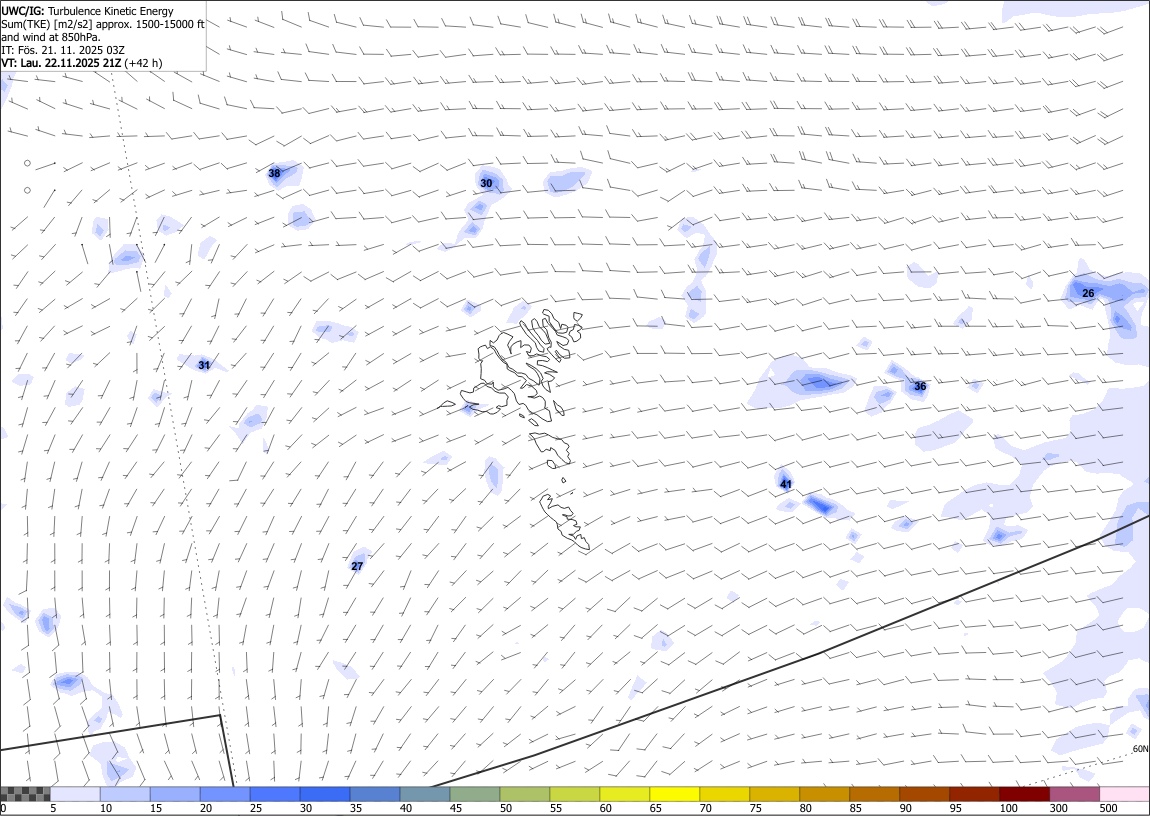Click the 80–85 orange legend swatch
This screenshot has height=816, width=1150.
[x=824, y=794]
